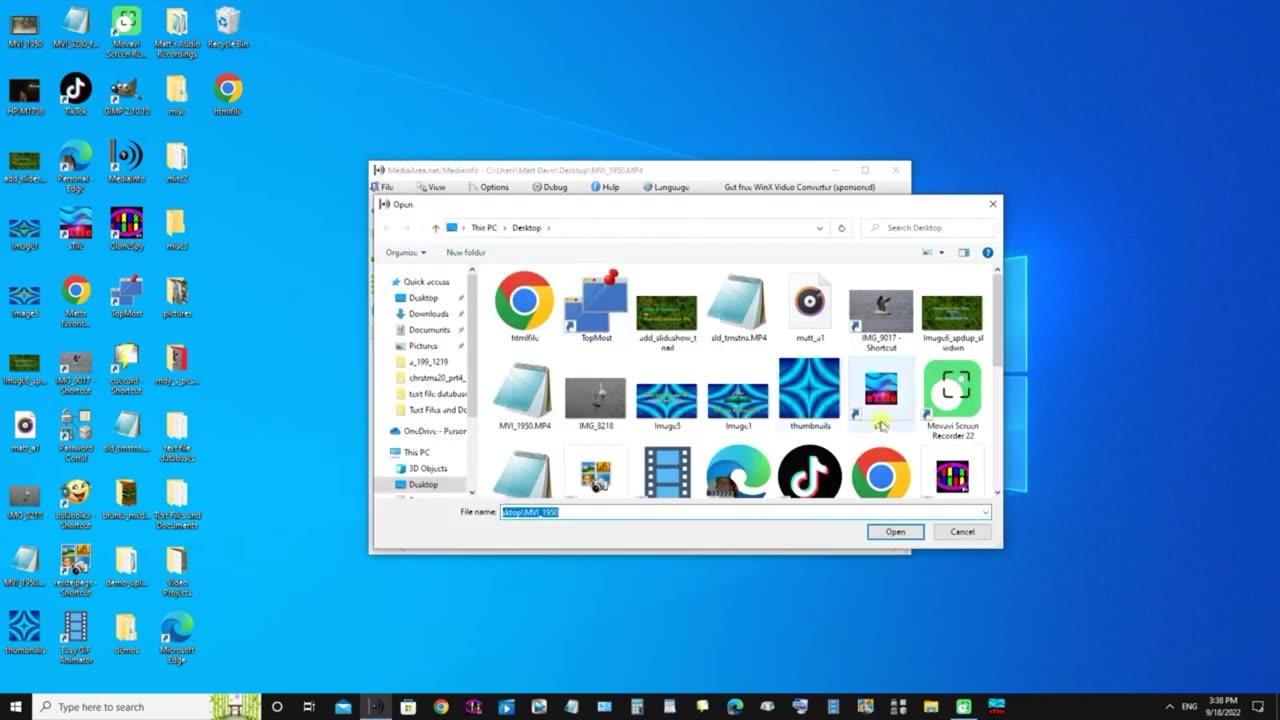1280x720 pixels.
Task: Toggle the preview pane button
Action: tap(963, 253)
